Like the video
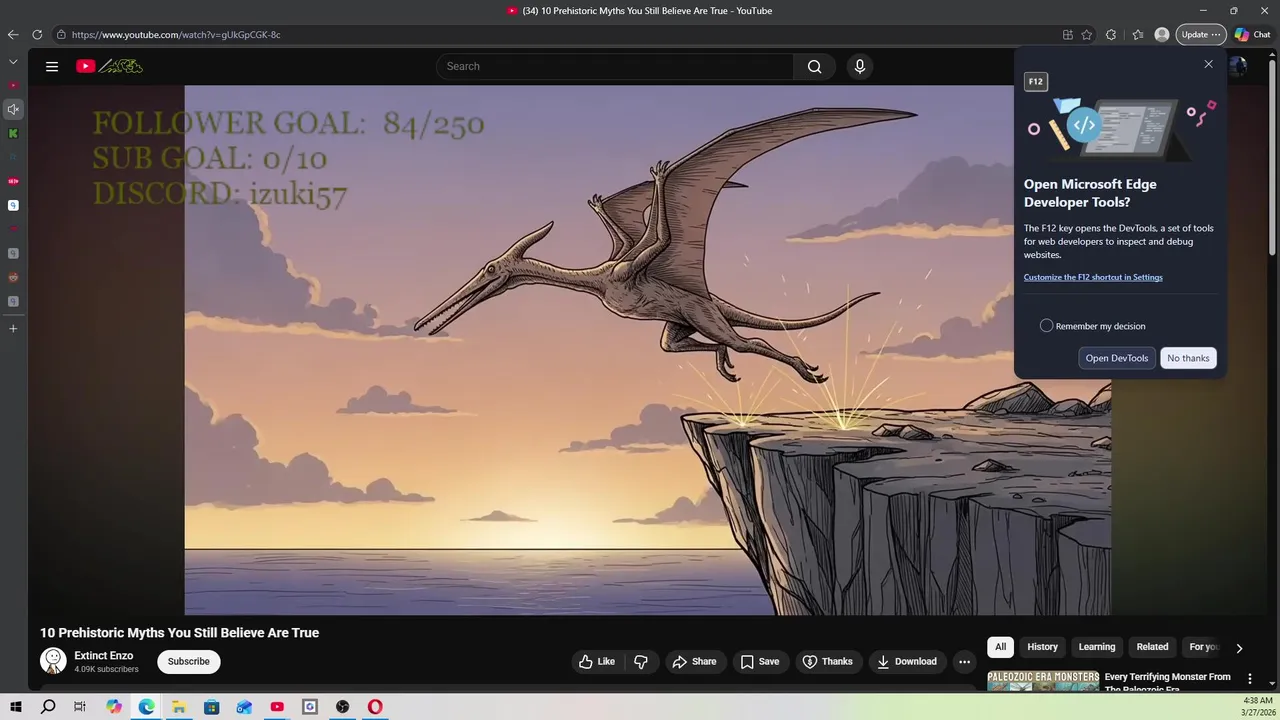 pyautogui.click(x=597, y=661)
